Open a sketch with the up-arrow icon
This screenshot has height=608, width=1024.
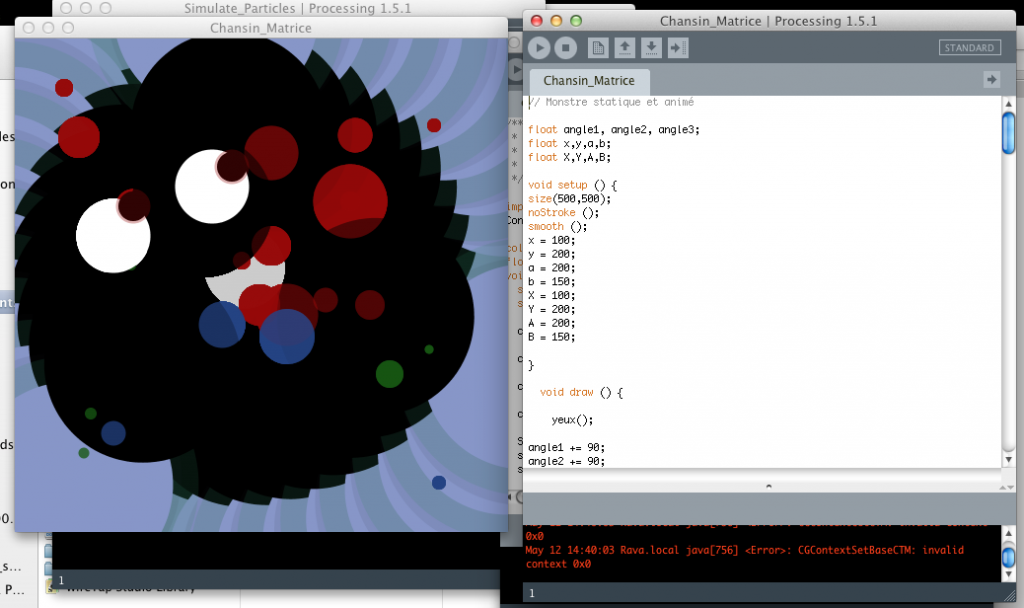(624, 48)
